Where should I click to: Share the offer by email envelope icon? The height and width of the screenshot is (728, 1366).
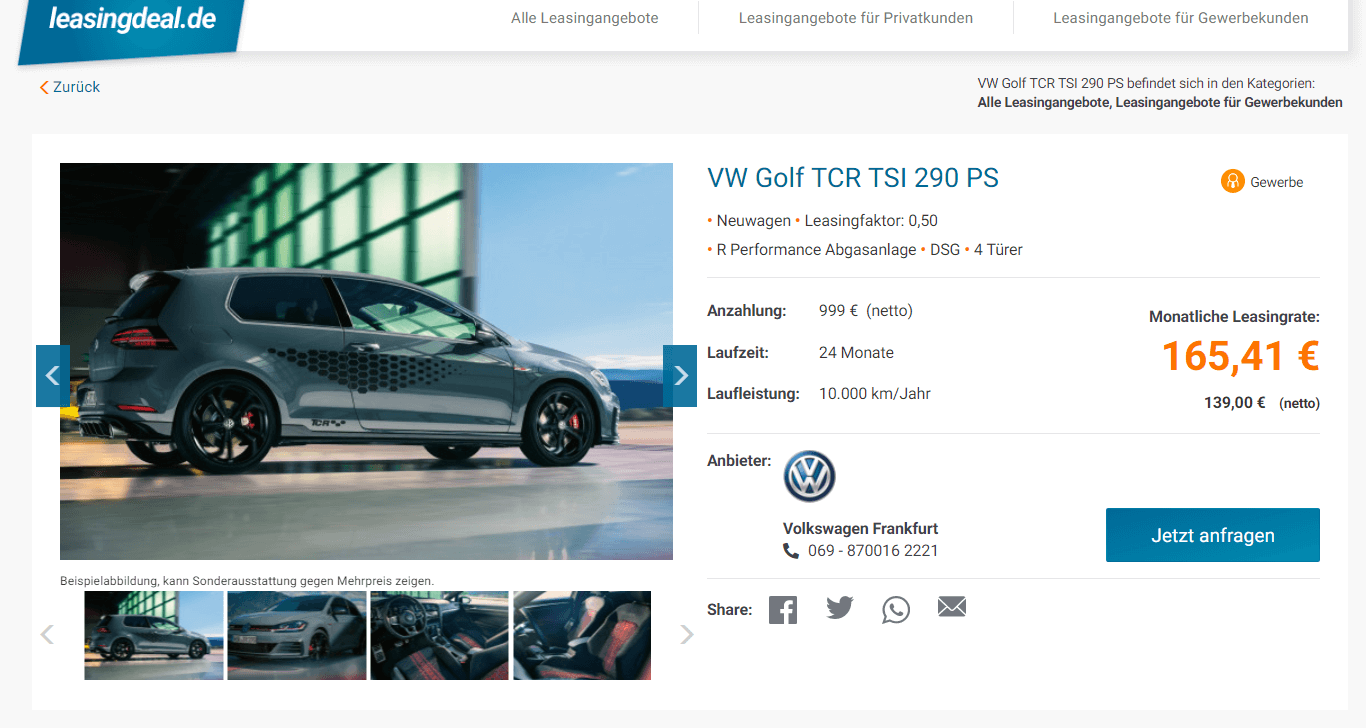(x=952, y=606)
